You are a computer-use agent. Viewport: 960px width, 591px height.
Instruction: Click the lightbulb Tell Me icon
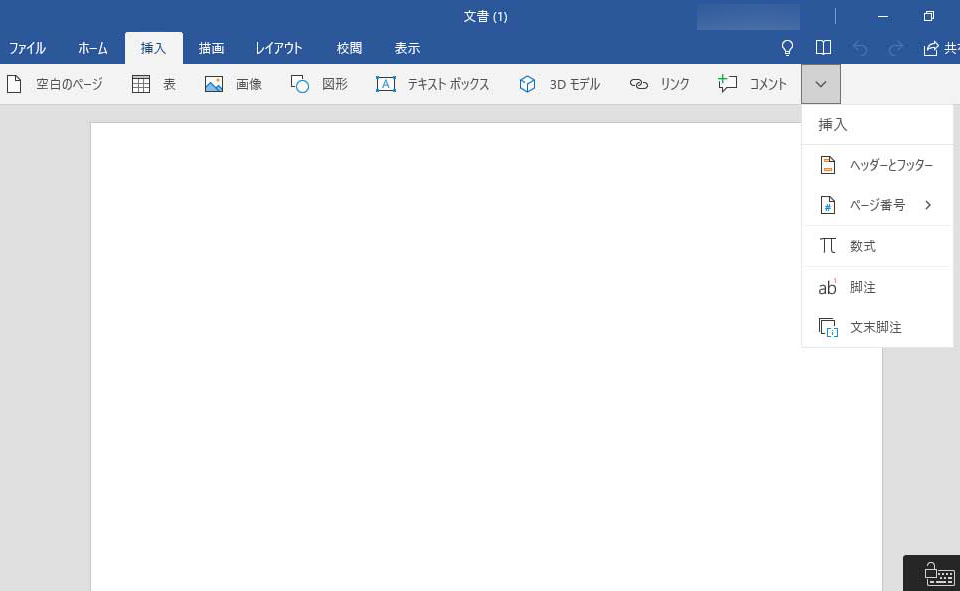[x=787, y=48]
